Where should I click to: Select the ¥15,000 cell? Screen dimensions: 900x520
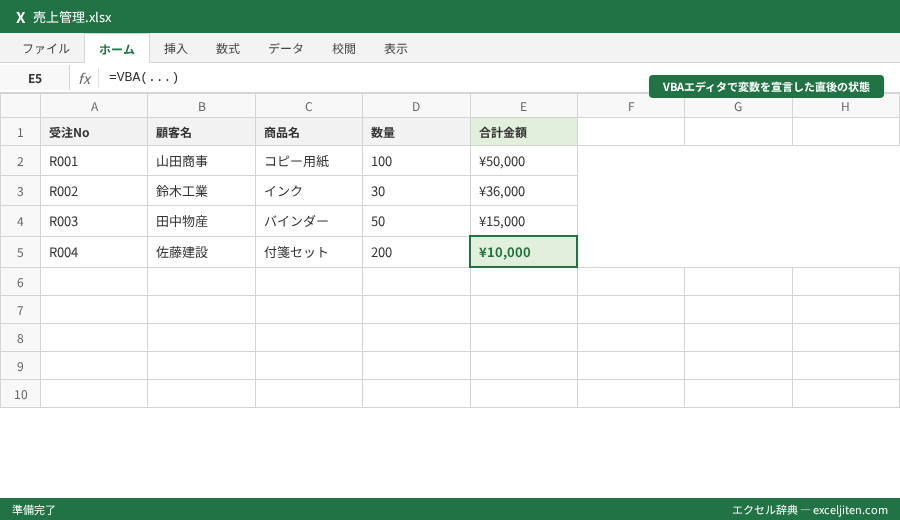523,221
